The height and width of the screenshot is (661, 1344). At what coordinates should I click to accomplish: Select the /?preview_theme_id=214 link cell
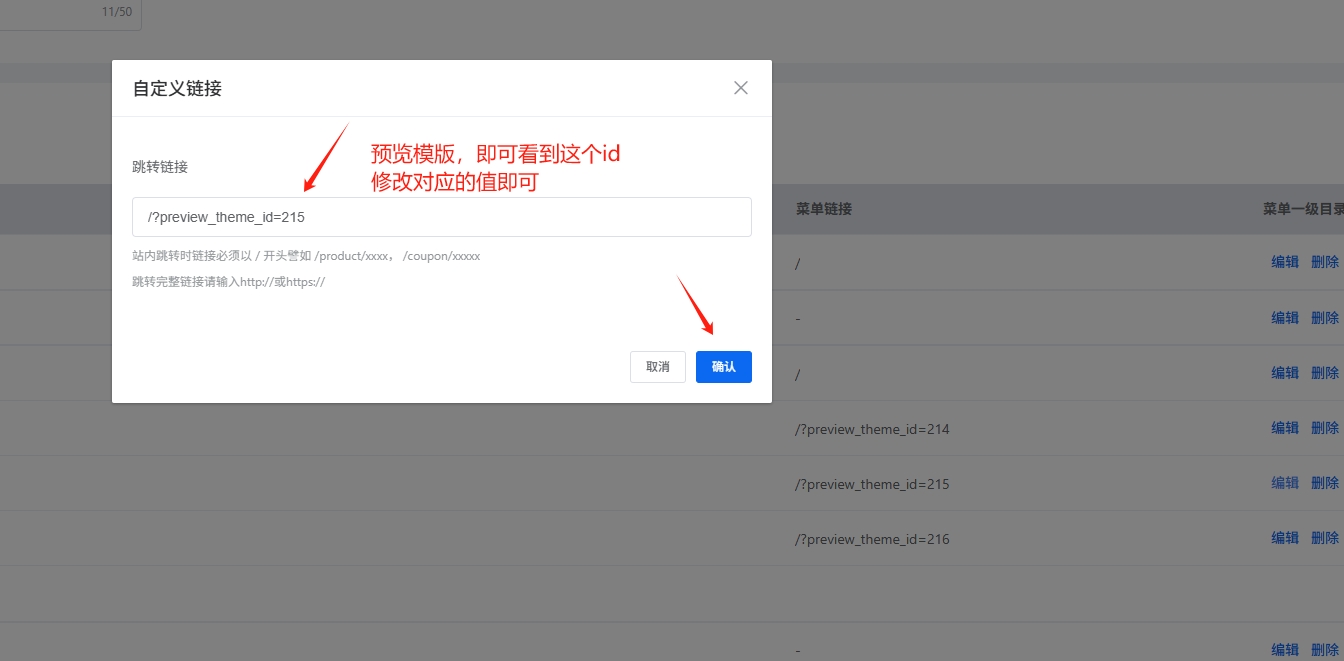(x=872, y=429)
